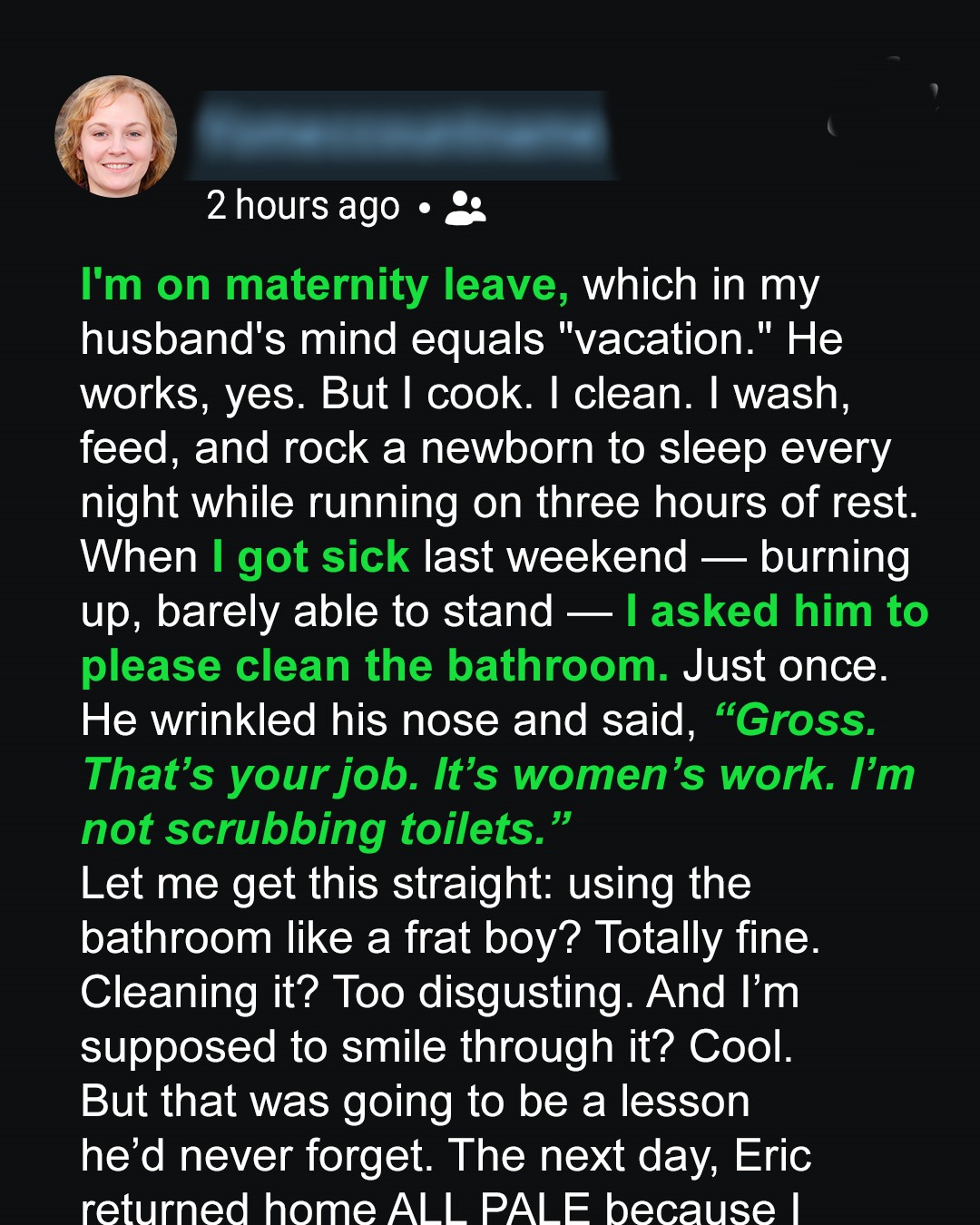The width and height of the screenshot is (980, 1225).
Task: Click the green "I asked him to" text
Action: 777,612
